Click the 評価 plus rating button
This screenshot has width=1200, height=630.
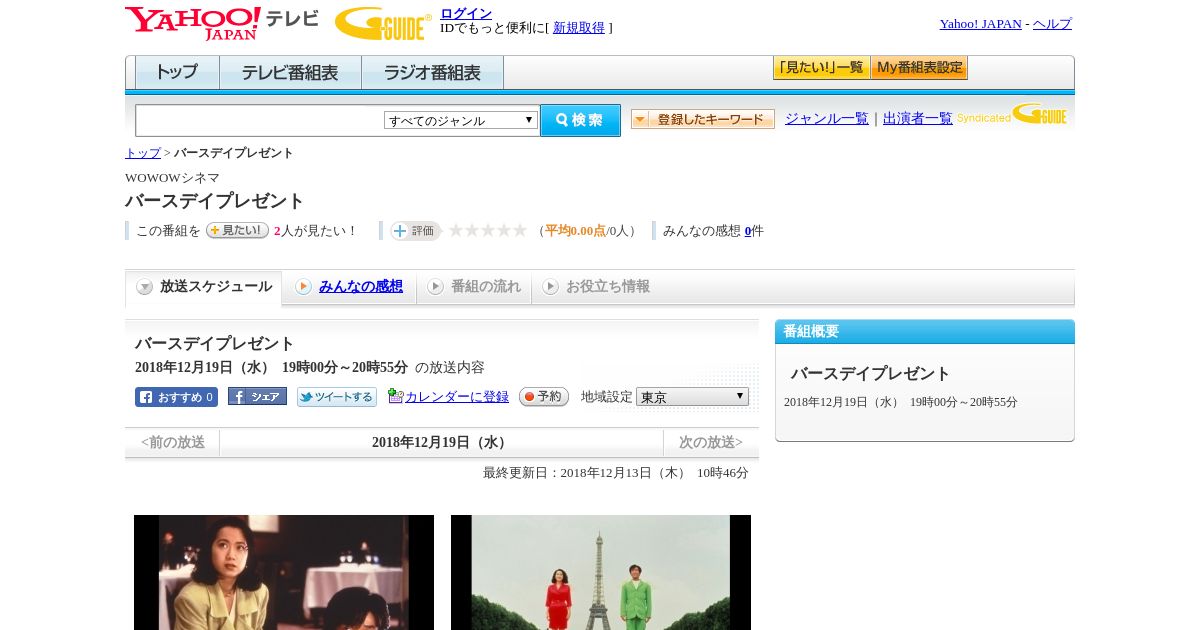pos(415,231)
